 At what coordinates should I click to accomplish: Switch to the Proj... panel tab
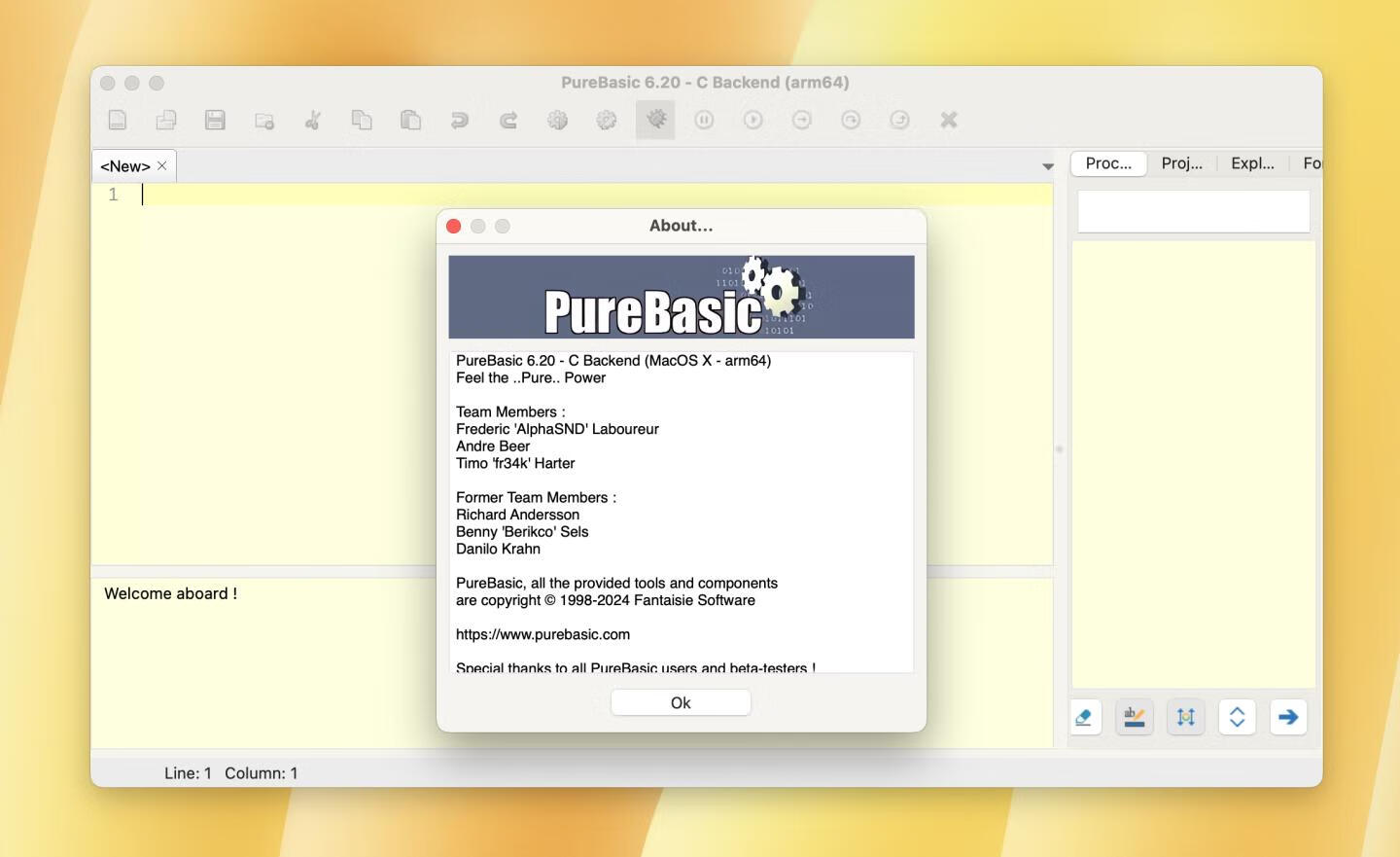coord(1182,163)
